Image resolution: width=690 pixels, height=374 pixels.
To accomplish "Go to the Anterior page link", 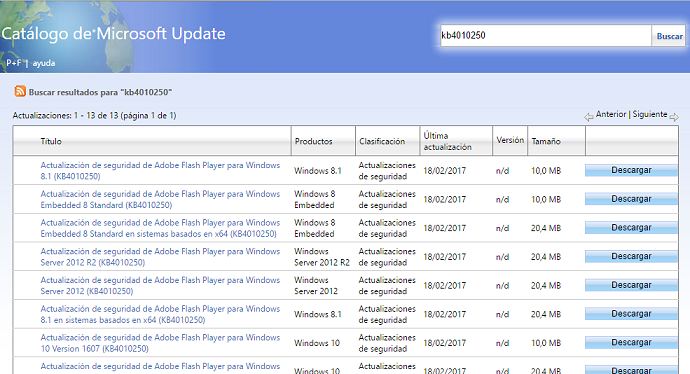I will (611, 114).
